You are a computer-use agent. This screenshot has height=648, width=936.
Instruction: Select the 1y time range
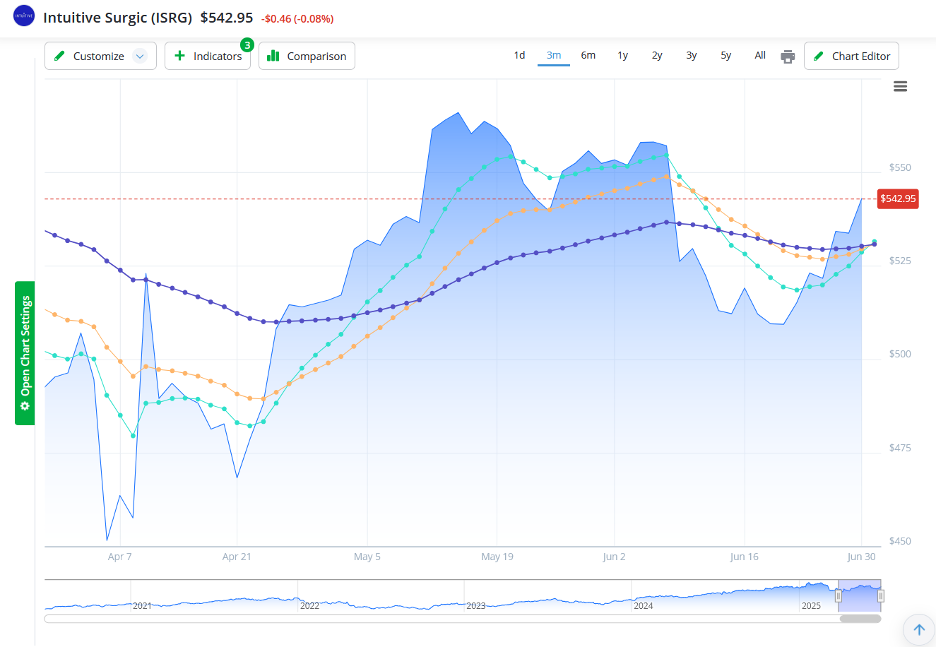(x=623, y=55)
